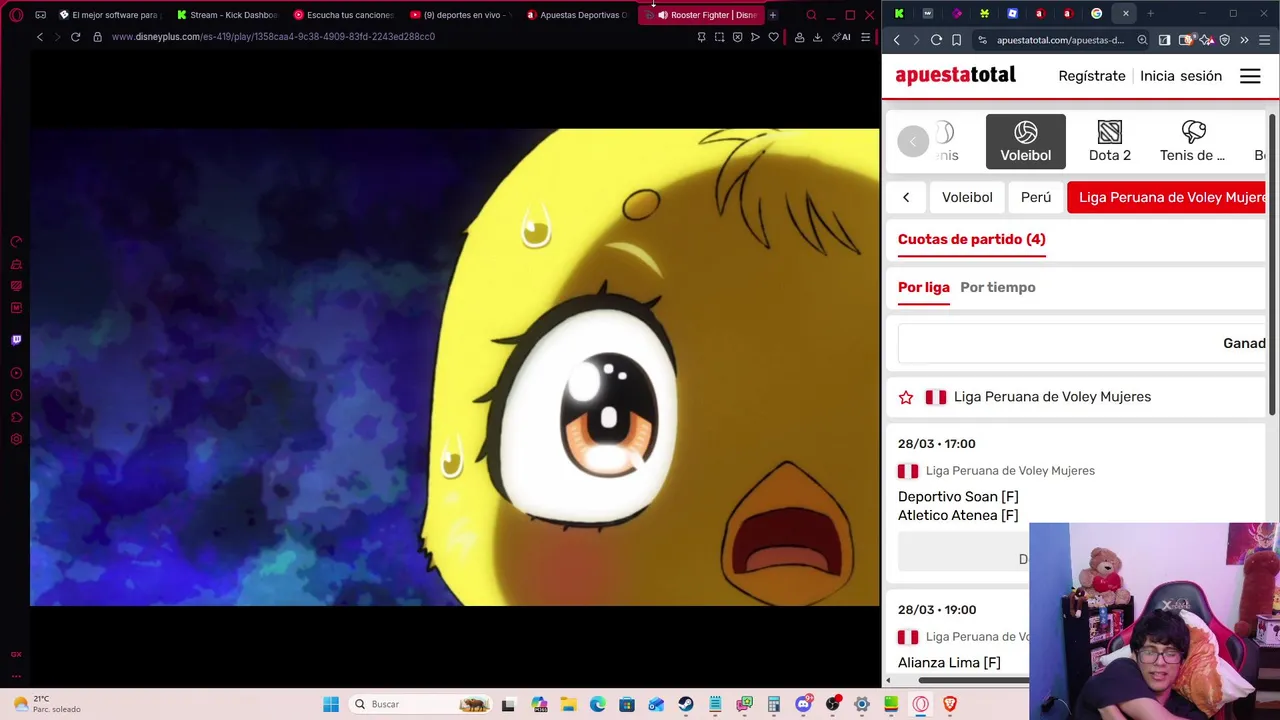This screenshot has height=720, width=1280.
Task: Open site settings in Brave address bar
Action: (x=983, y=40)
